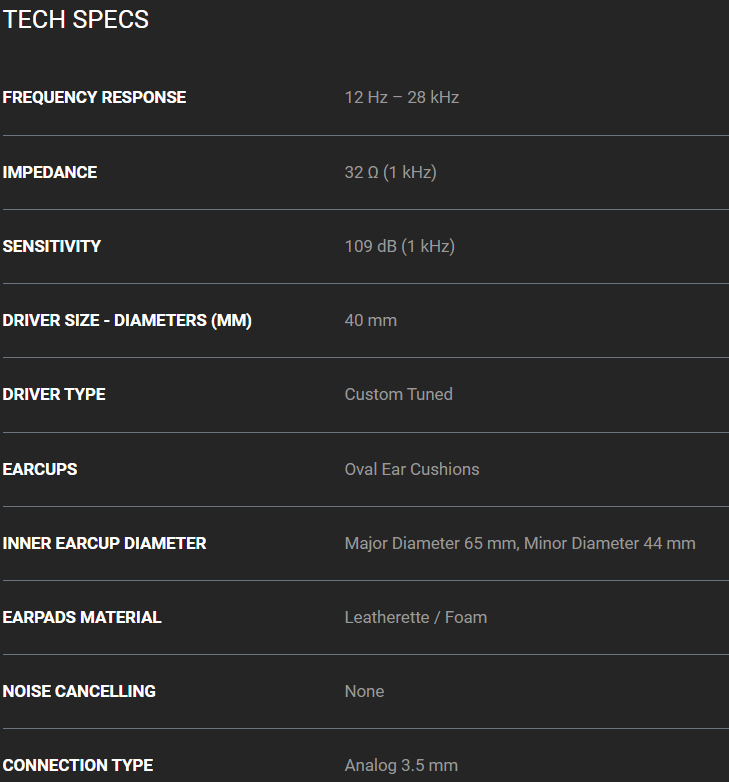The width and height of the screenshot is (729, 782).
Task: Click the EARCUPS label
Action: pyautogui.click(x=40, y=469)
